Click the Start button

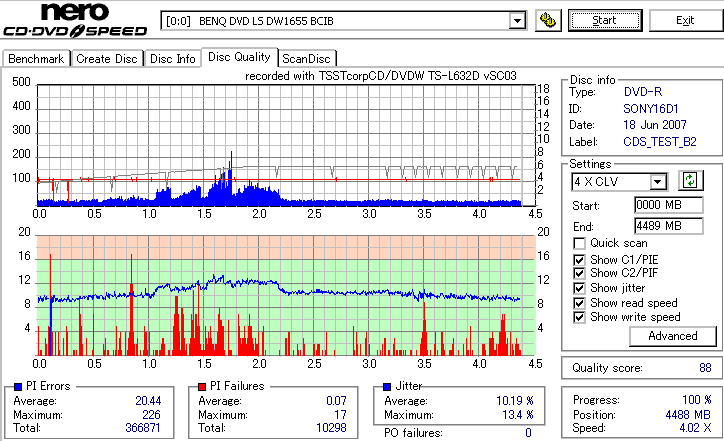click(605, 21)
